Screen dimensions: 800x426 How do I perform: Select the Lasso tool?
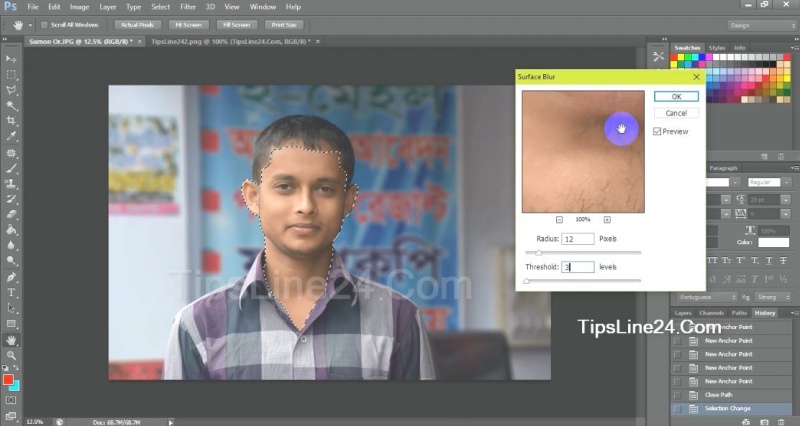[11, 90]
